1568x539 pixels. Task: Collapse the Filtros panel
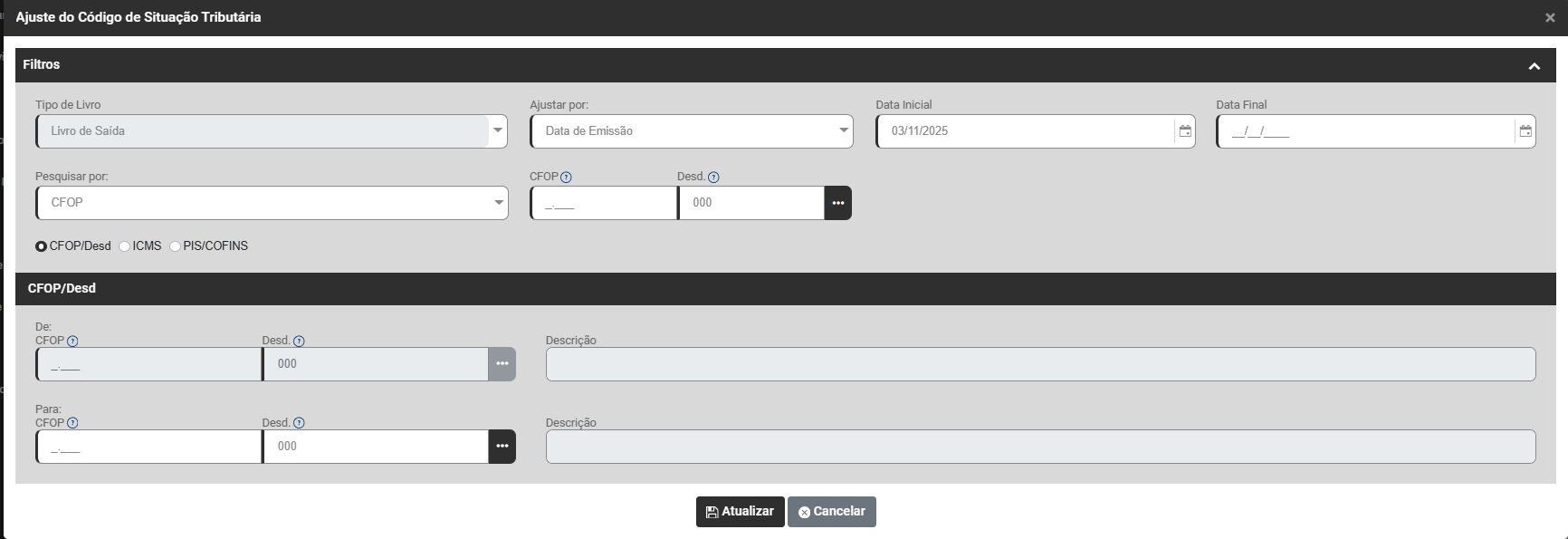[1534, 66]
